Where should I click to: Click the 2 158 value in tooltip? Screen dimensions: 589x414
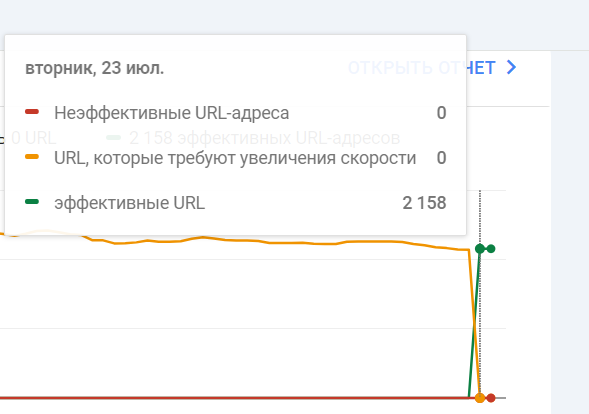[x=424, y=203]
